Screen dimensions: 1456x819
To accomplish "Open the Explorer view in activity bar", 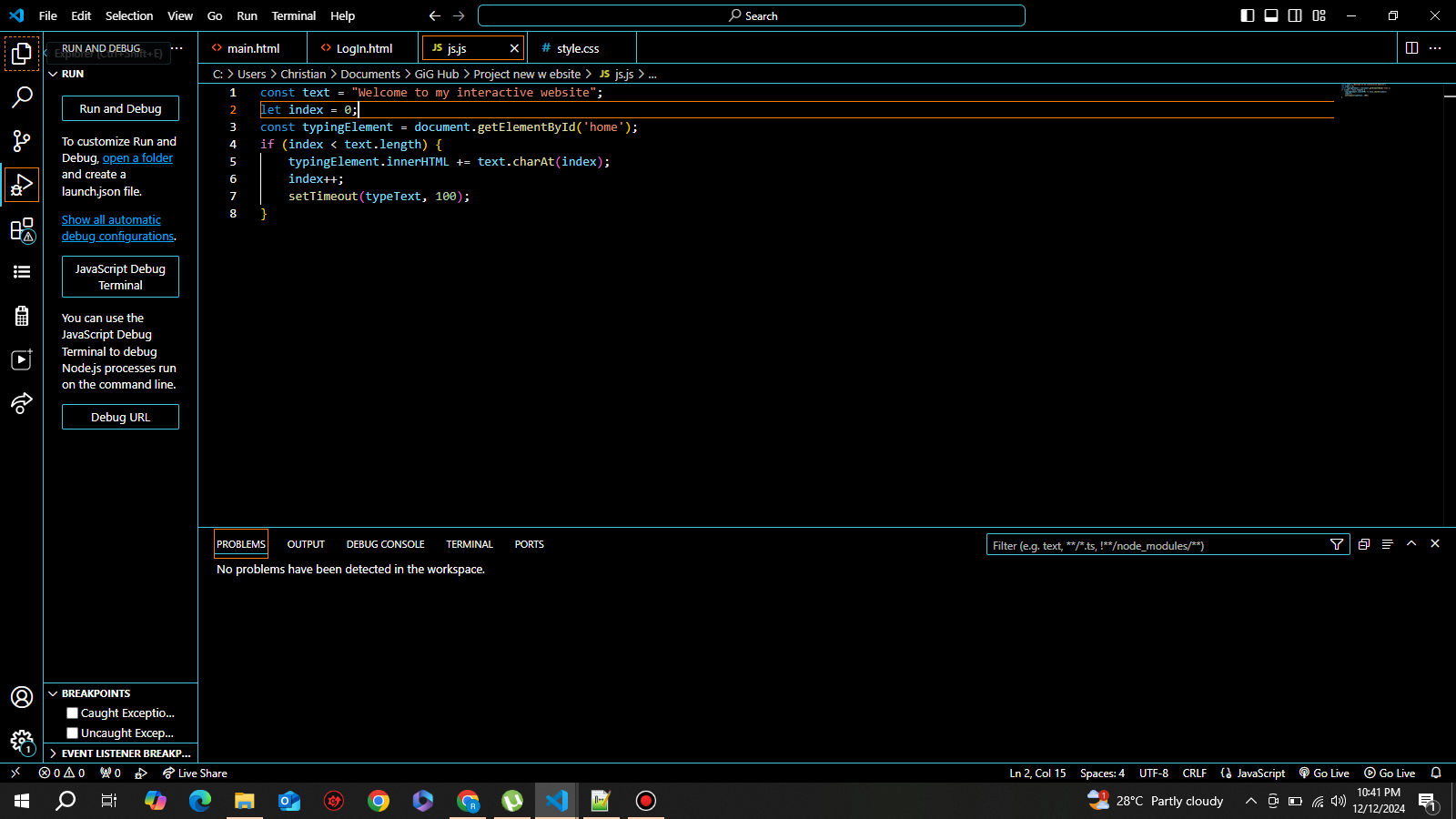I will [x=22, y=54].
